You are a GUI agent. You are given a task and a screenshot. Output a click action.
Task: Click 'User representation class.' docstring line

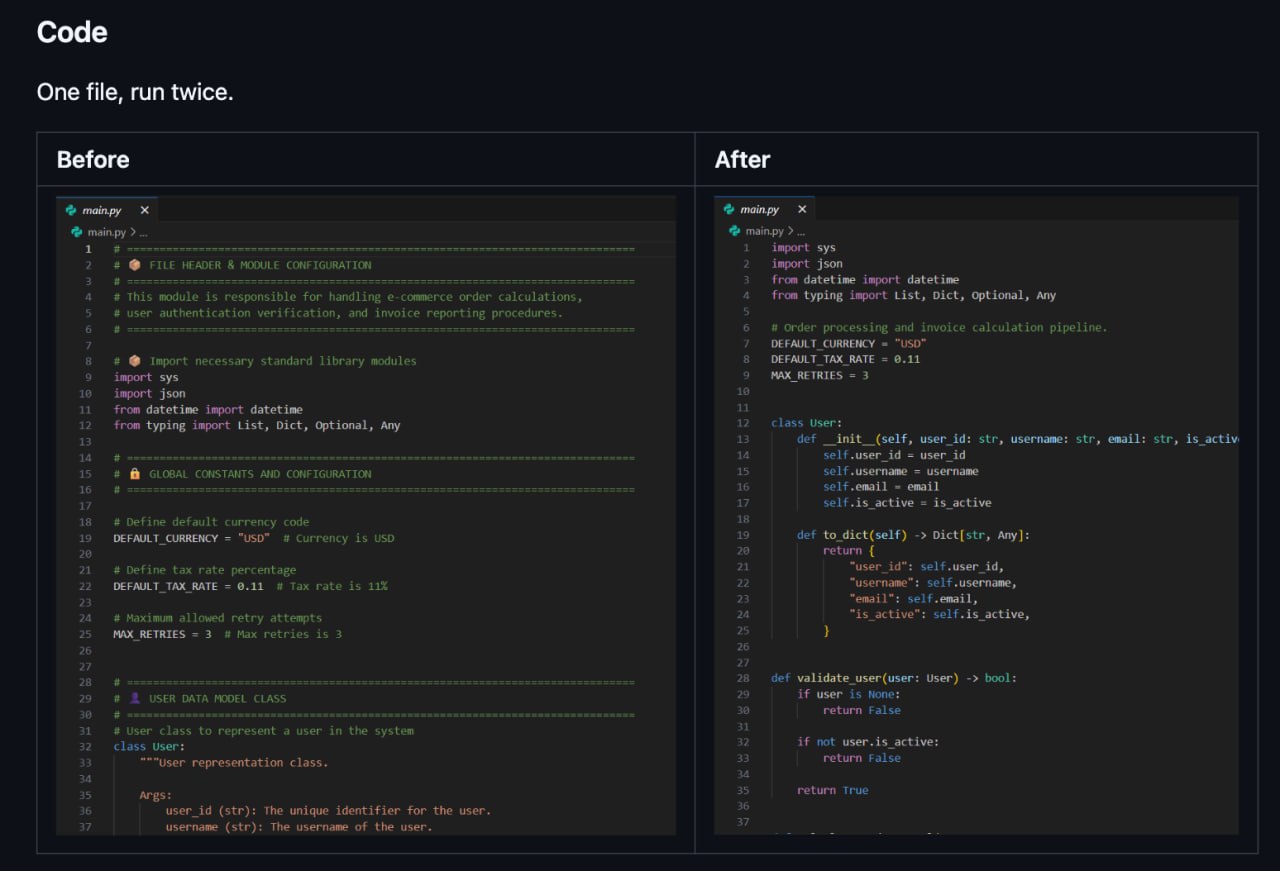pos(234,762)
